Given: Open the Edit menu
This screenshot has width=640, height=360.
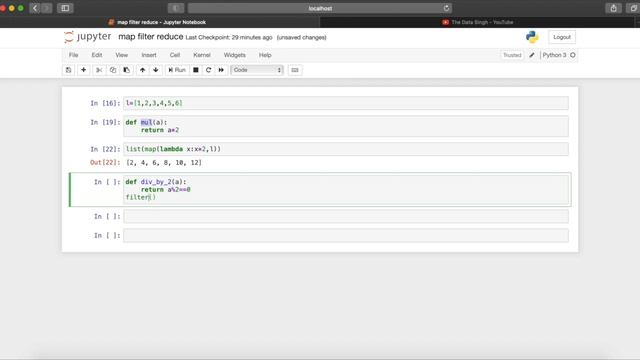Looking at the screenshot, I should (x=97, y=55).
